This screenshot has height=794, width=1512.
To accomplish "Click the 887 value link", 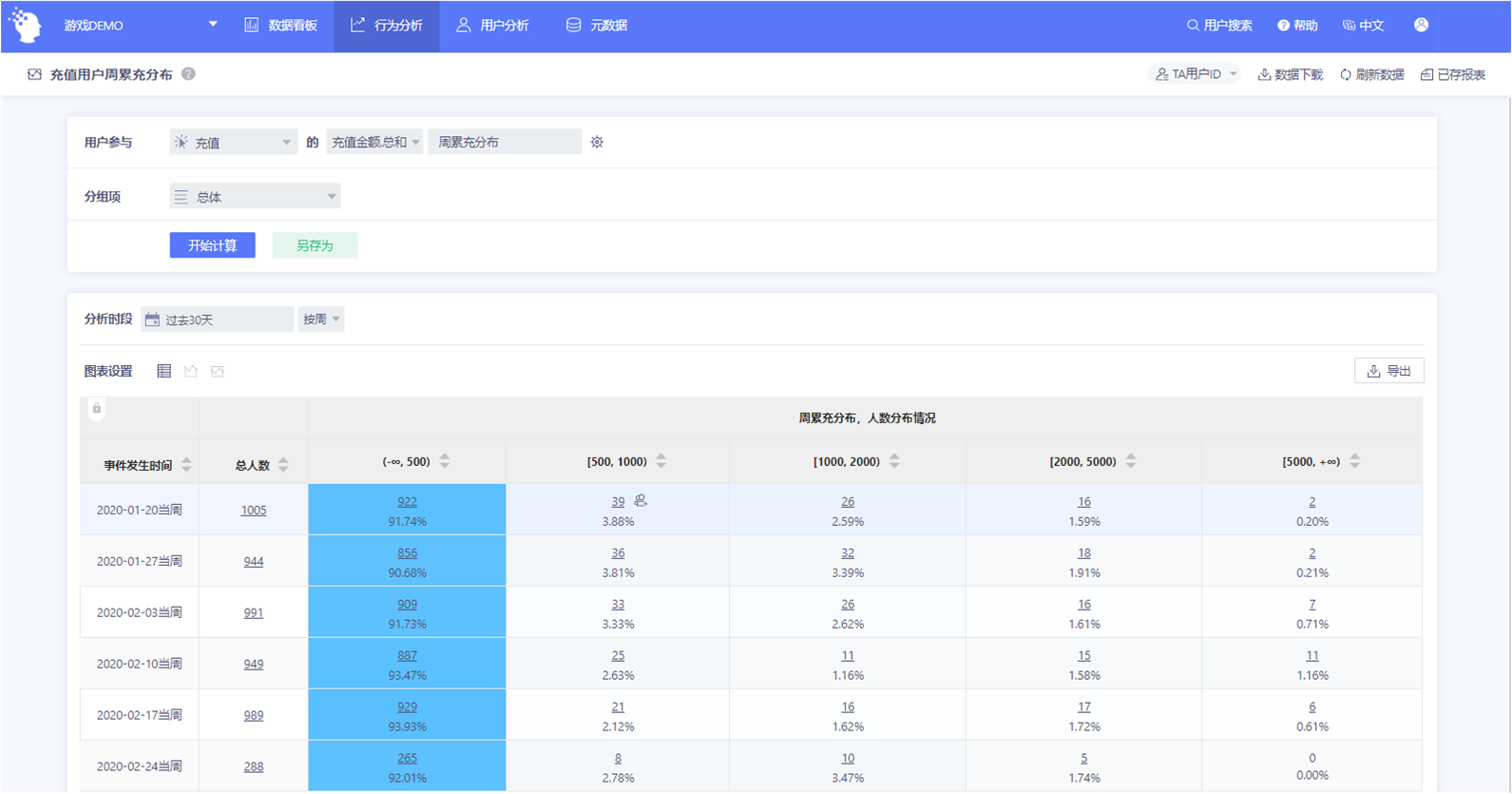I will [x=407, y=656].
